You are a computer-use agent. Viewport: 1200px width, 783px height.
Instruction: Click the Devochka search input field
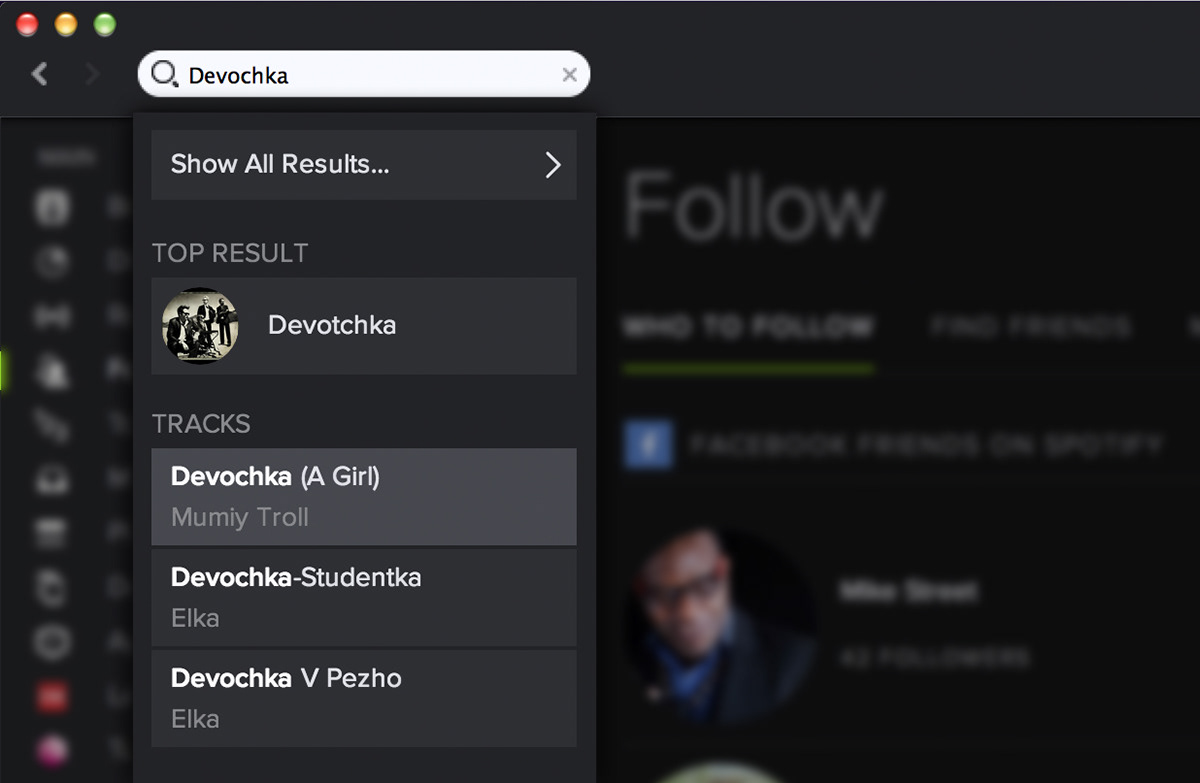click(x=370, y=75)
